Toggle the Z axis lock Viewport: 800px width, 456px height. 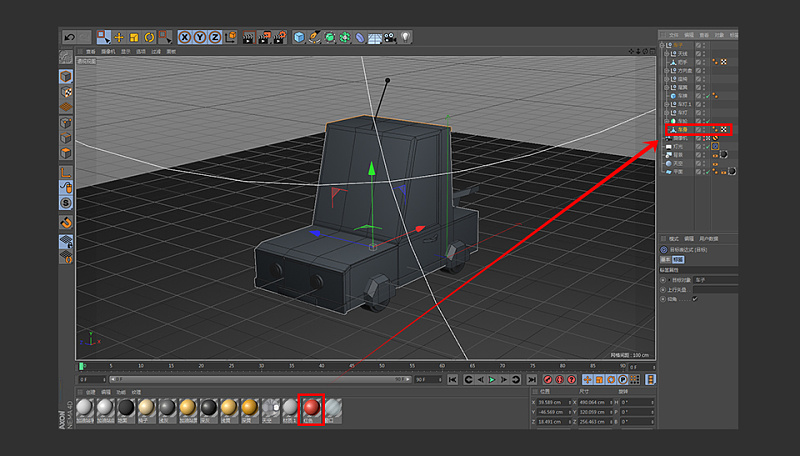[x=215, y=37]
